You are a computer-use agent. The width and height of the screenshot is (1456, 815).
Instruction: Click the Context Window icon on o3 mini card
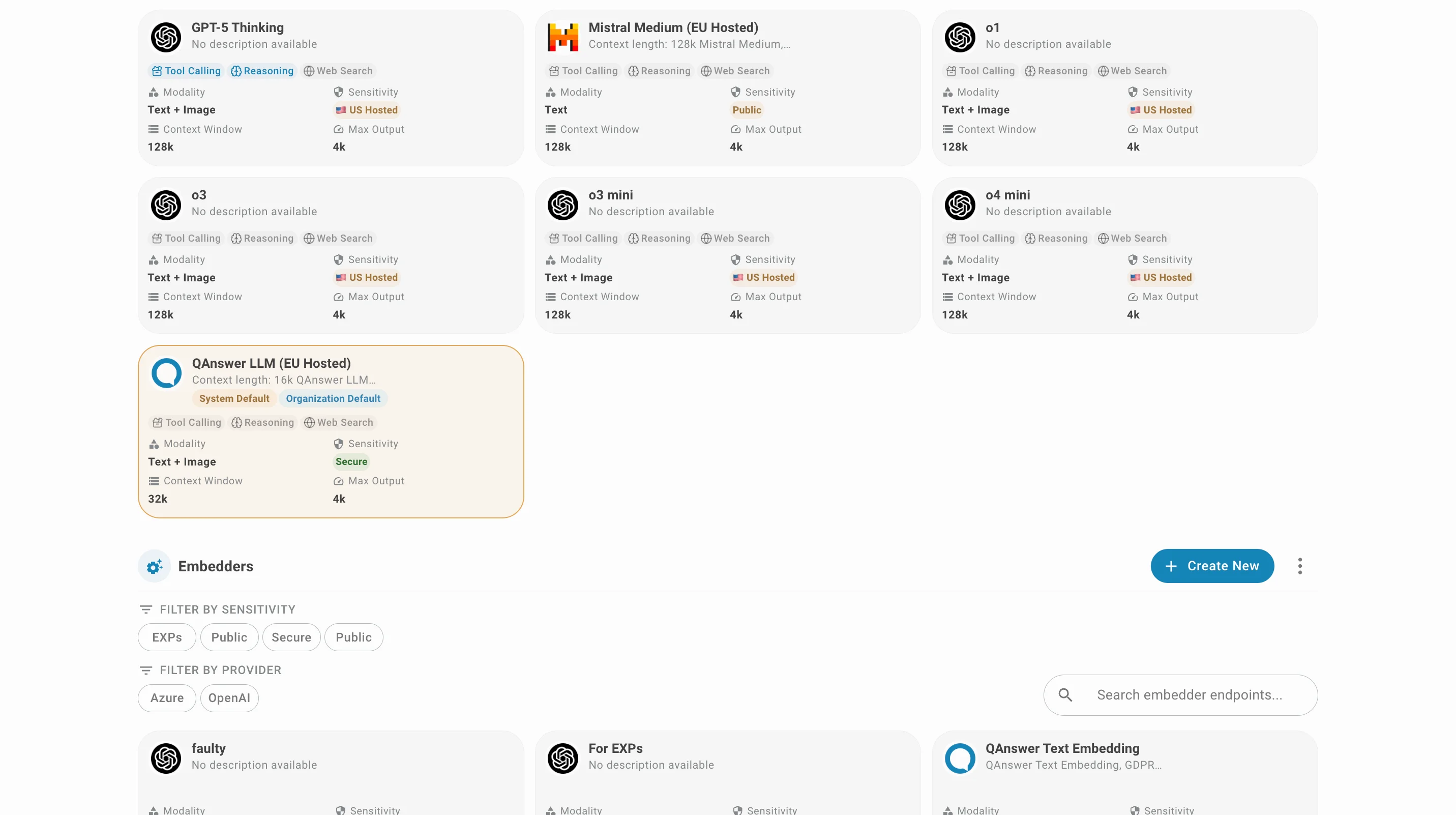tap(551, 297)
